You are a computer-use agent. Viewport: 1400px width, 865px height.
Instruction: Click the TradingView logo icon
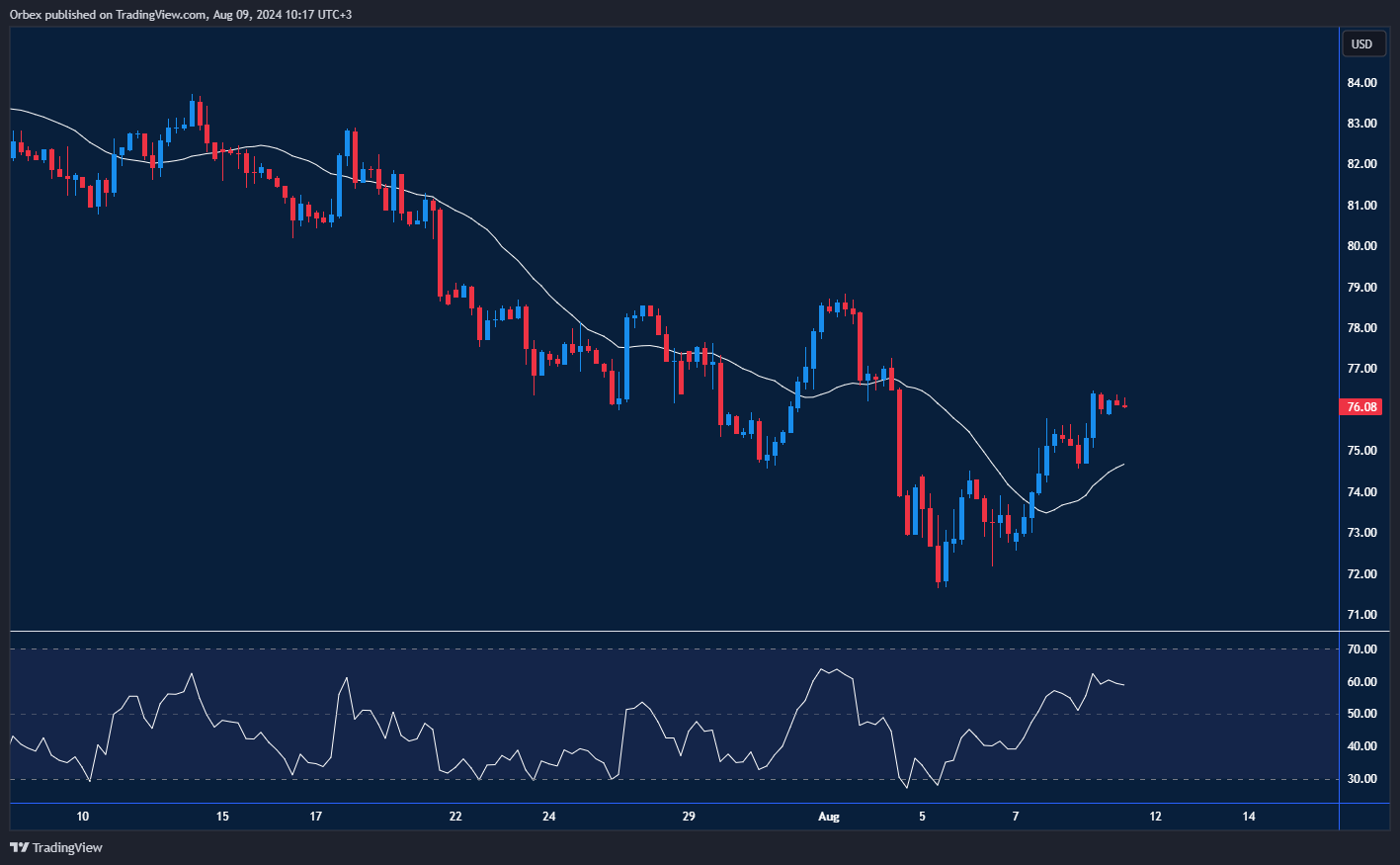pos(19,847)
